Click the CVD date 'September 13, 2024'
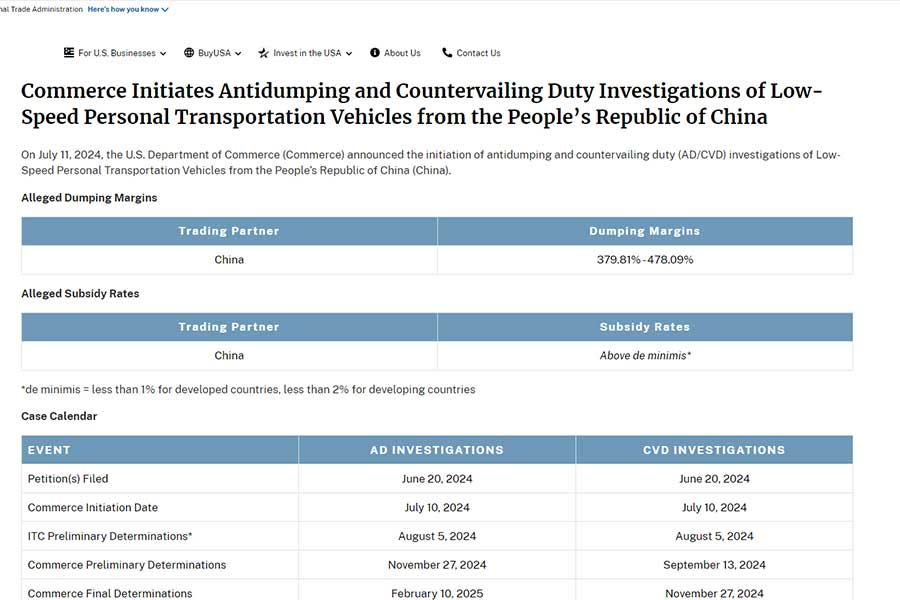Viewport: 900px width, 600px height. [714, 565]
